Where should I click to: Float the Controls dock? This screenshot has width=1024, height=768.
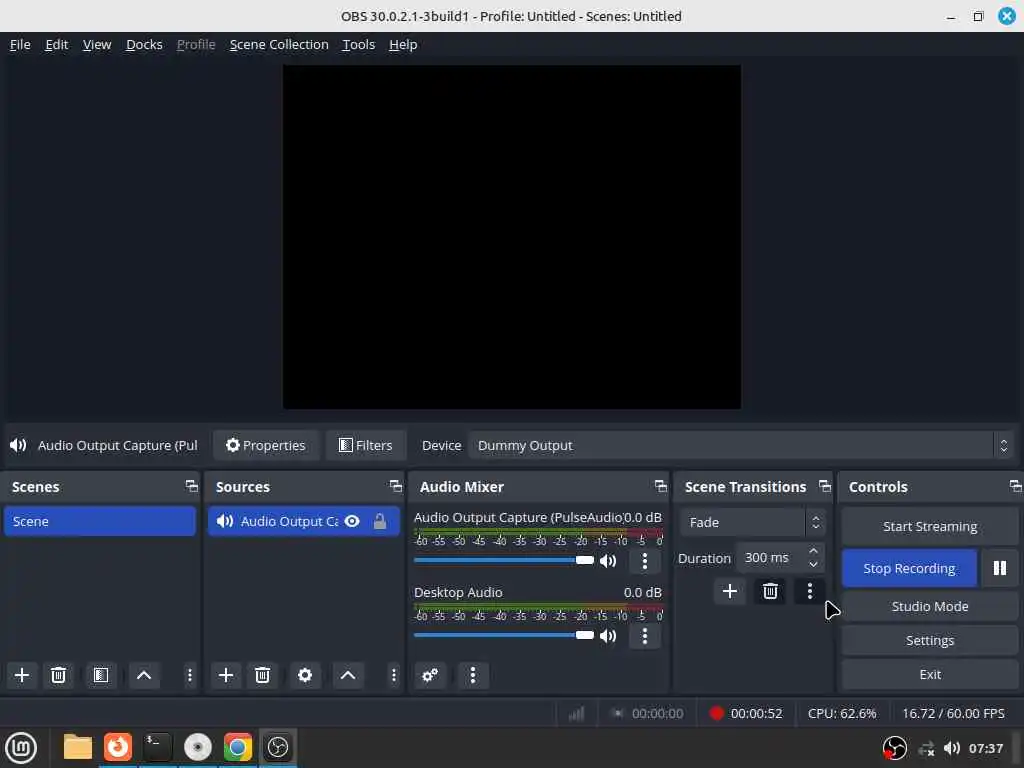tap(1015, 486)
